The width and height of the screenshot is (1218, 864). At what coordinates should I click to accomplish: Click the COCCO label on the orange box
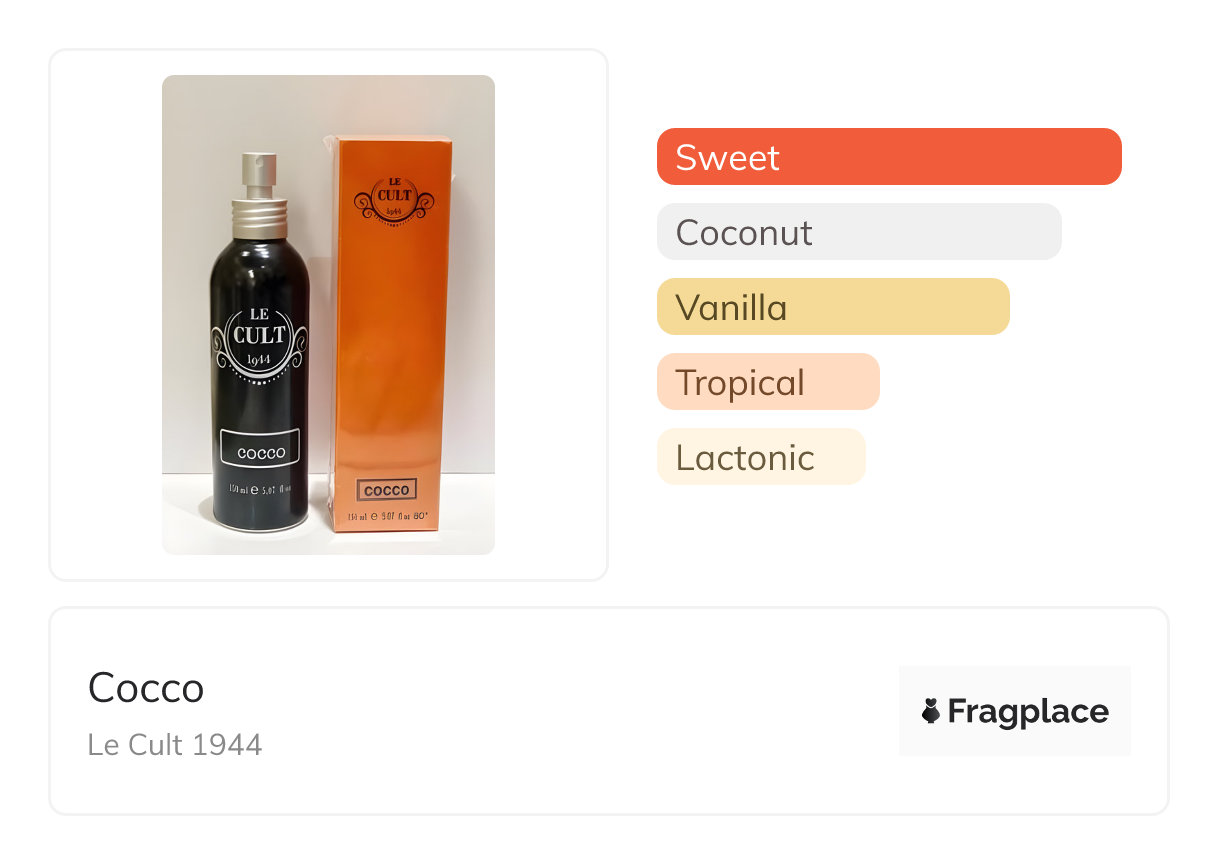click(x=387, y=490)
